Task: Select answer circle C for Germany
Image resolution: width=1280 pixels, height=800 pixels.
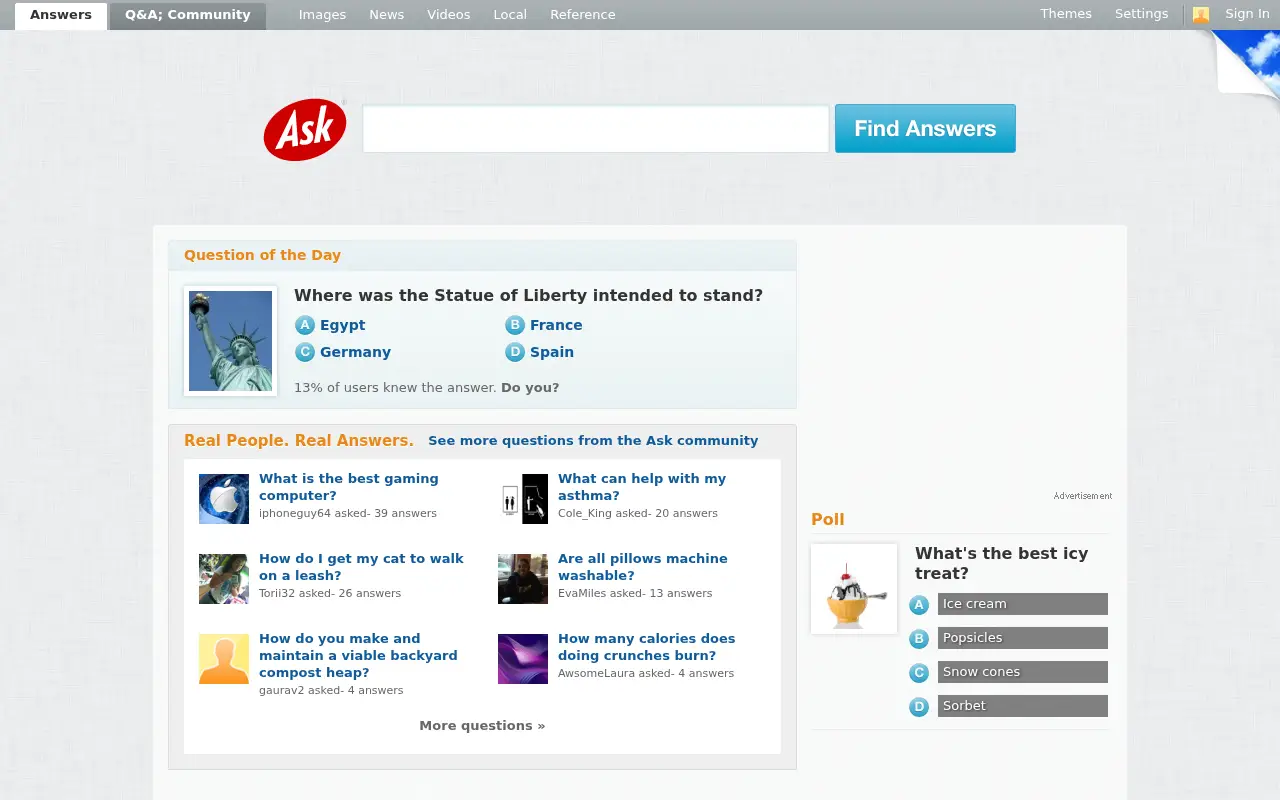Action: (305, 352)
